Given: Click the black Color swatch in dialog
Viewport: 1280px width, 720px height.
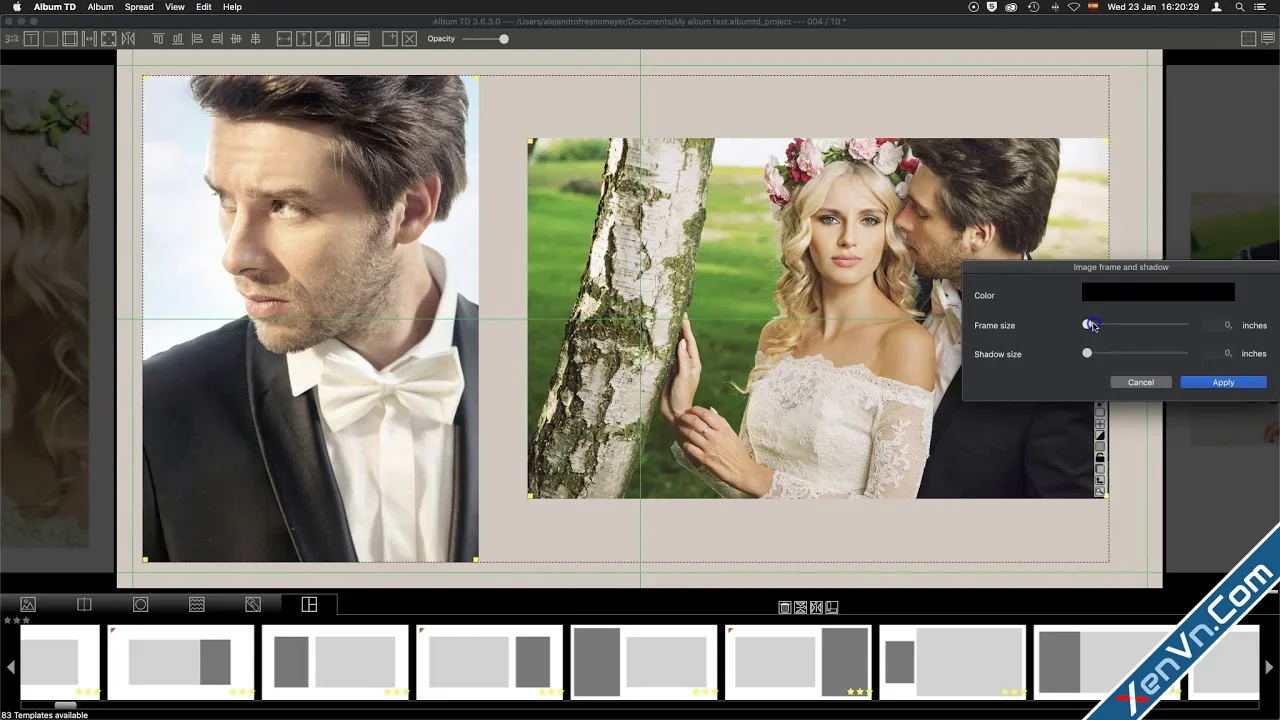Looking at the screenshot, I should coord(1158,292).
